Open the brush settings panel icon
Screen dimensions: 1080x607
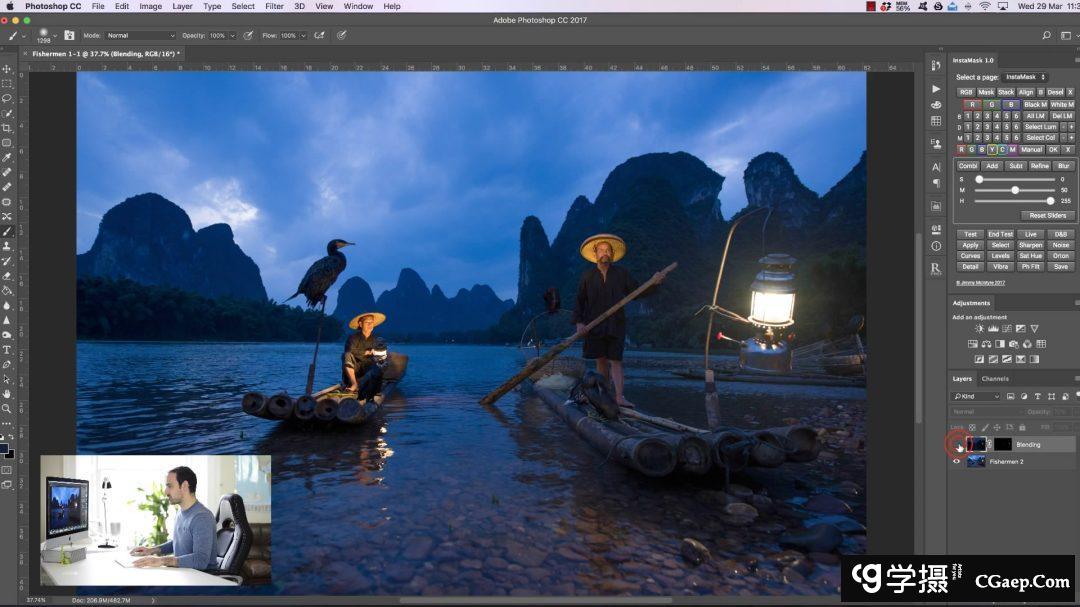(x=69, y=35)
